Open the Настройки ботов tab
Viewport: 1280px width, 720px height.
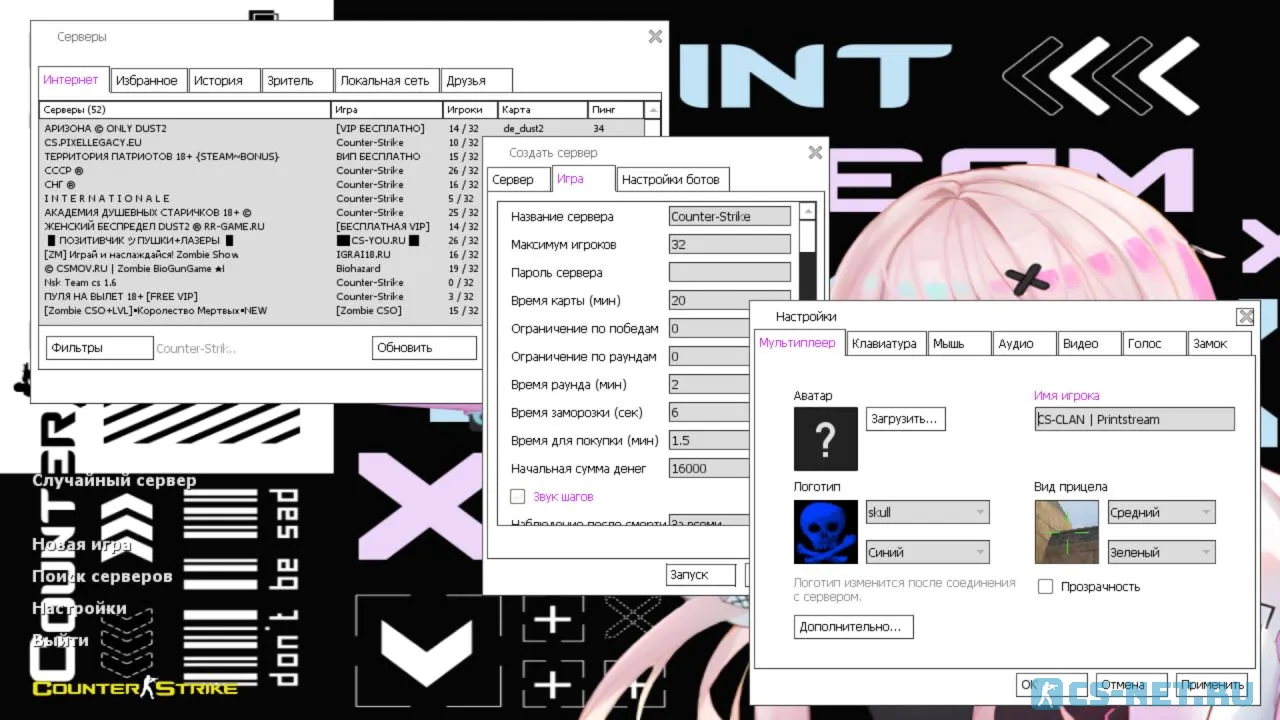(x=670, y=180)
